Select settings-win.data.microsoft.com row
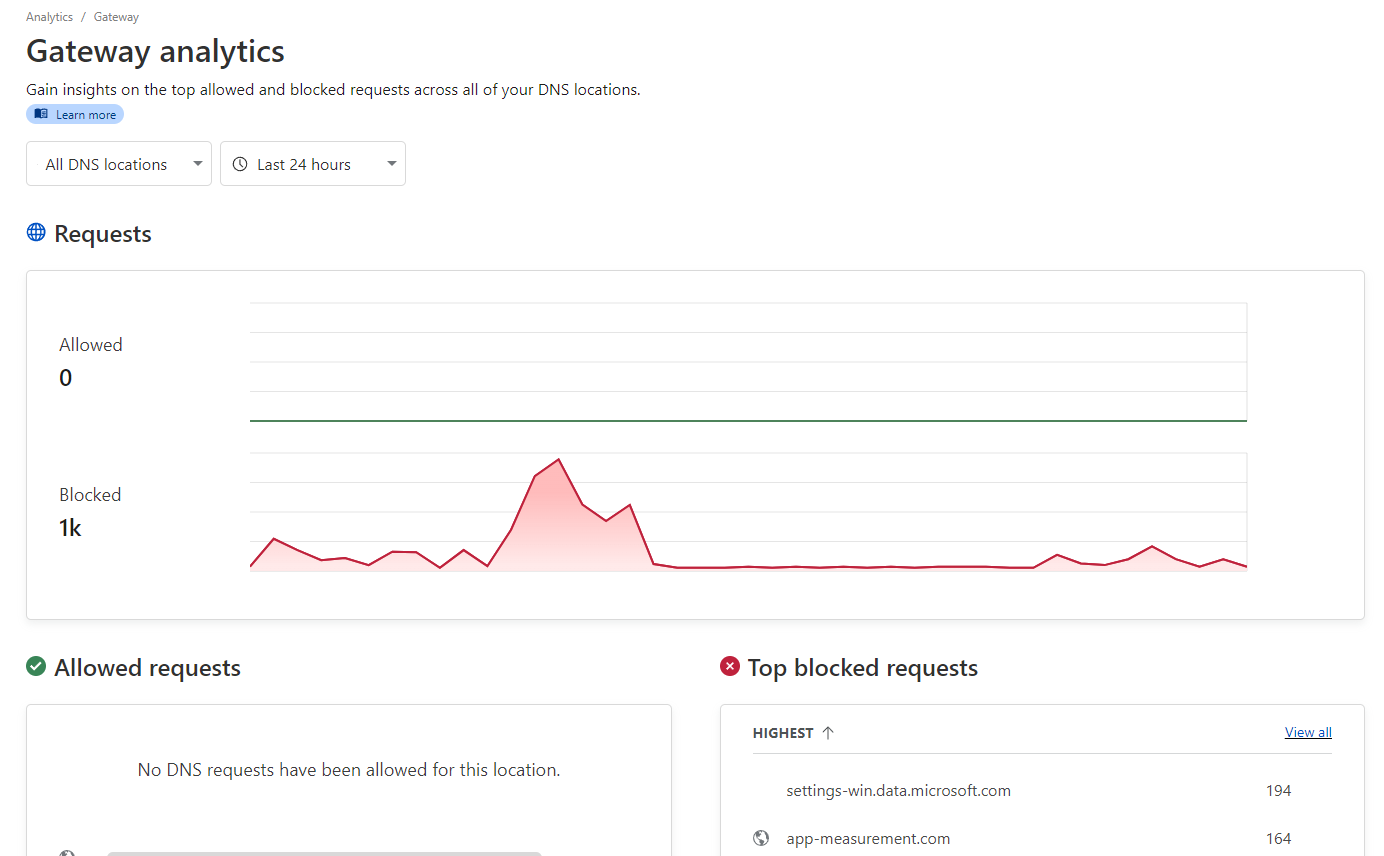 click(x=1042, y=790)
